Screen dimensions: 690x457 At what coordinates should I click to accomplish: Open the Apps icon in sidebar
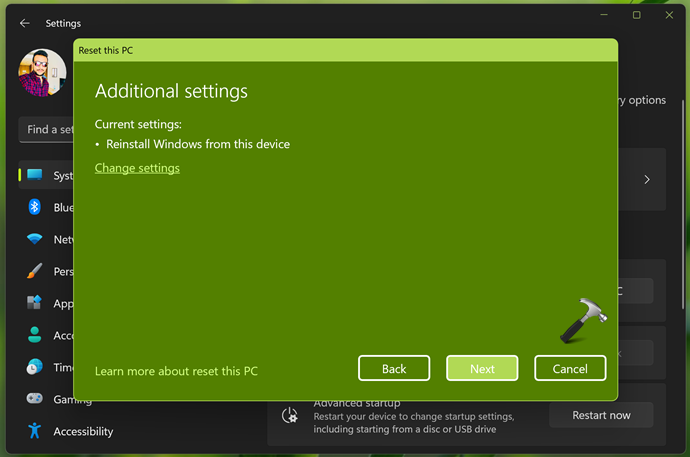(x=35, y=303)
